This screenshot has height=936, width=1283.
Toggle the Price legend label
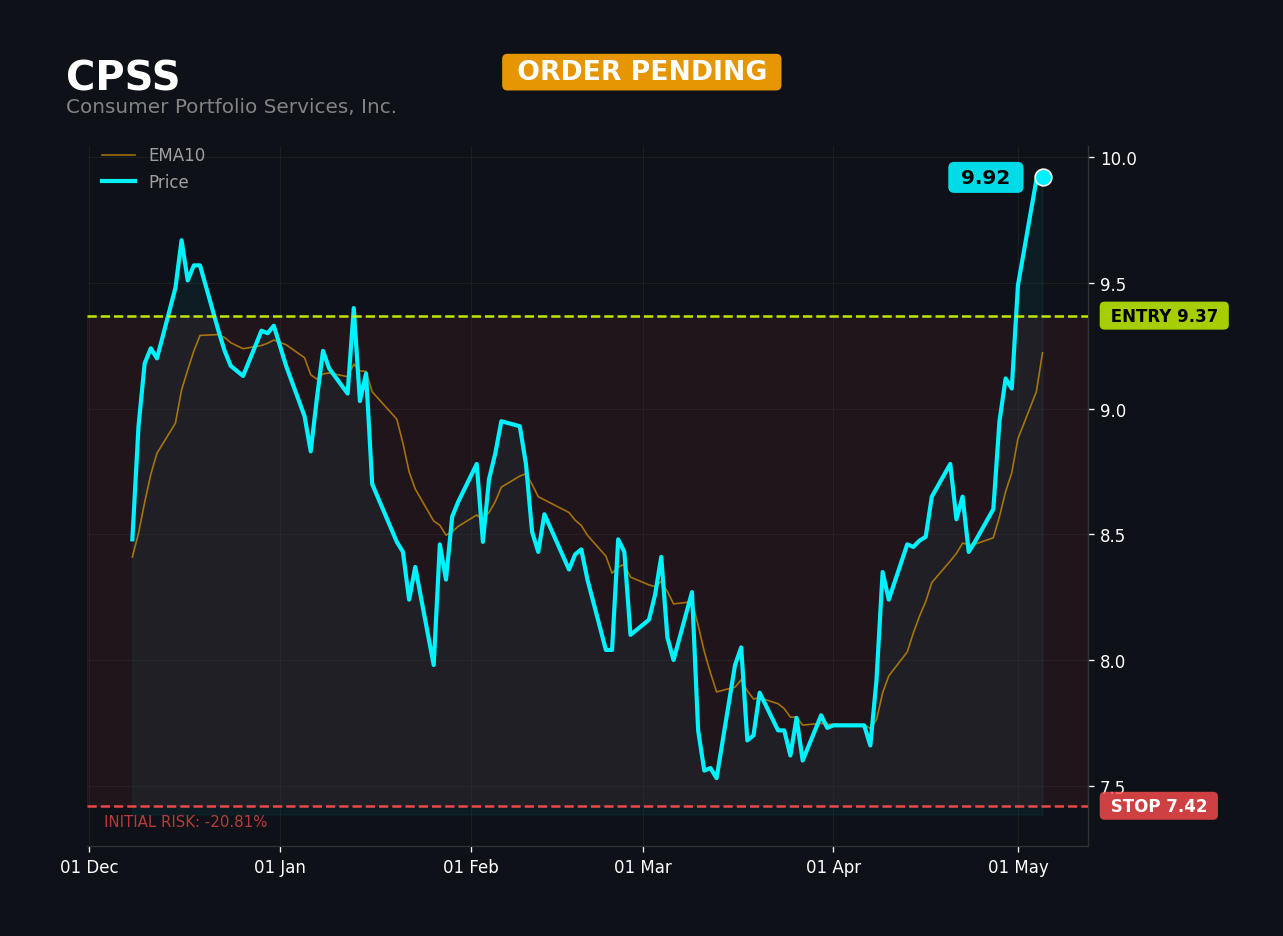pos(168,182)
